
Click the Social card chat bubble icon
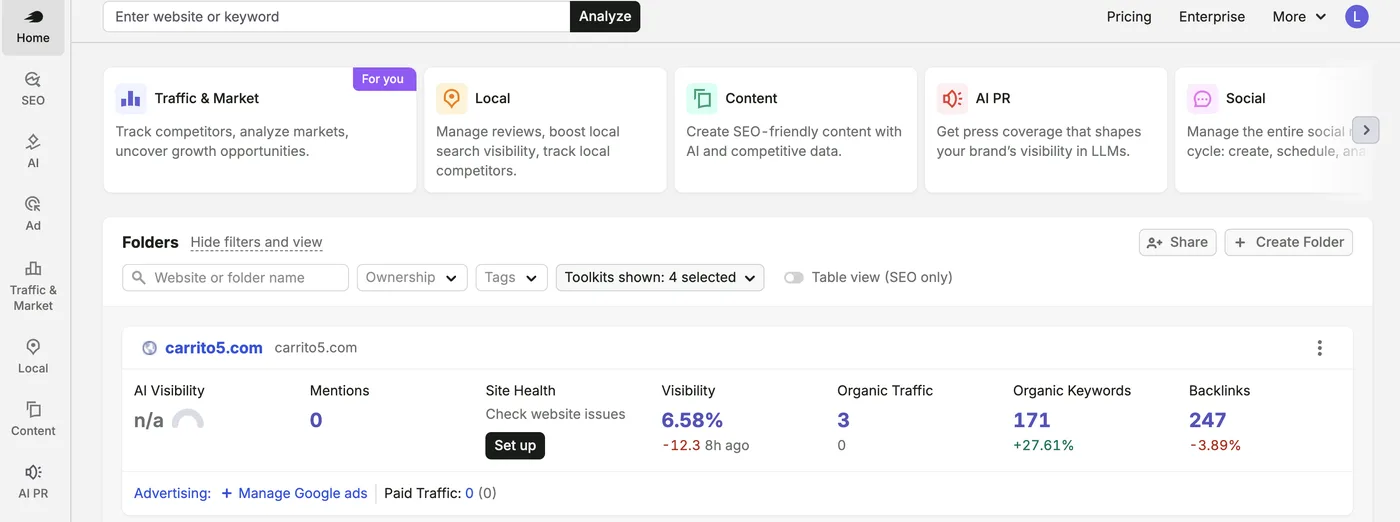1202,98
